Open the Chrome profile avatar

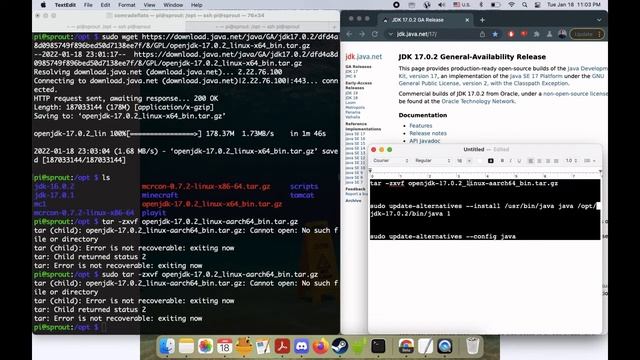[x=562, y=34]
